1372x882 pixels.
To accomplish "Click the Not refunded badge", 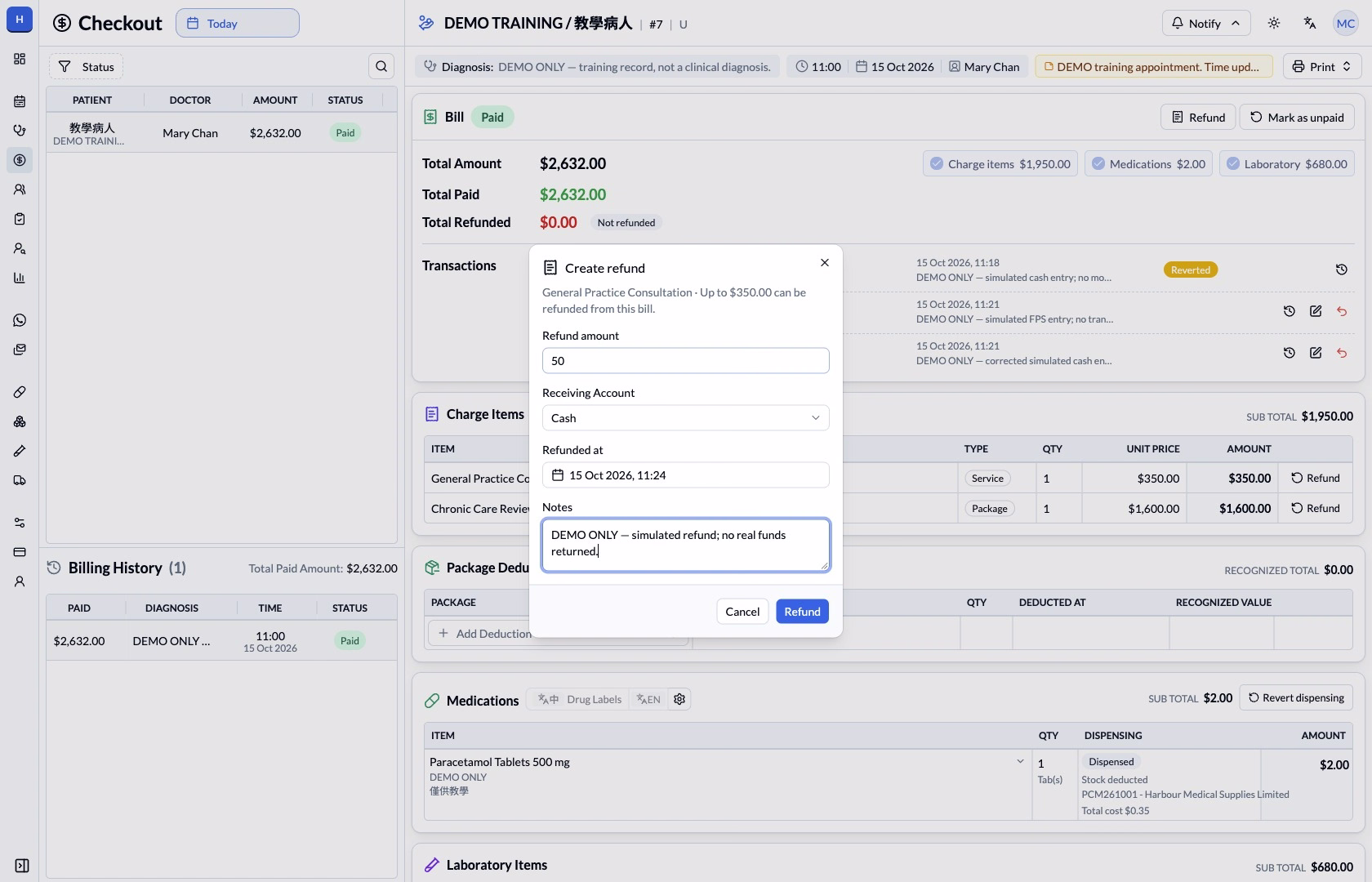I will pyautogui.click(x=626, y=222).
